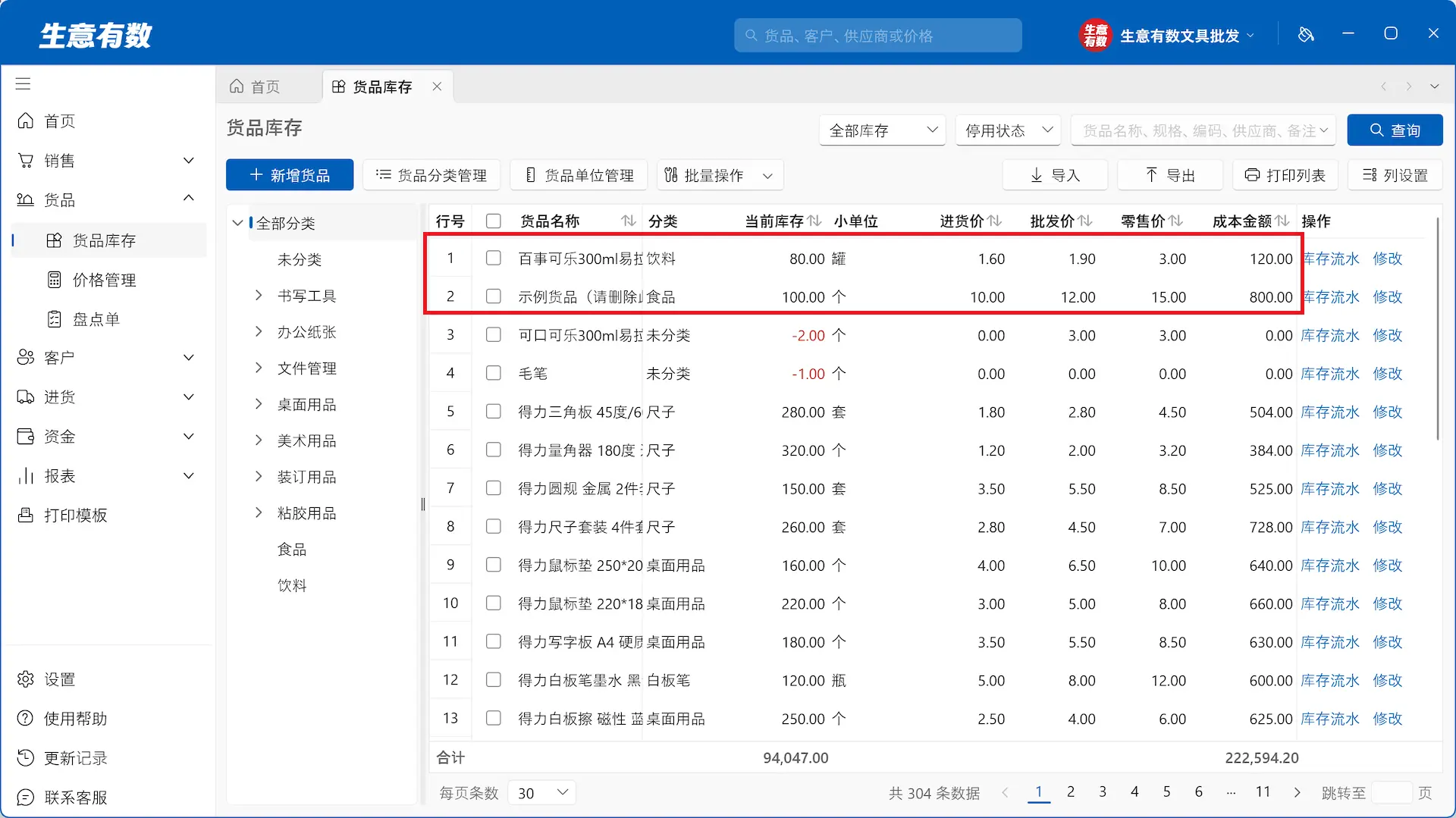The image size is (1456, 818).
Task: Focus the global search field in title bar
Action: point(877,36)
